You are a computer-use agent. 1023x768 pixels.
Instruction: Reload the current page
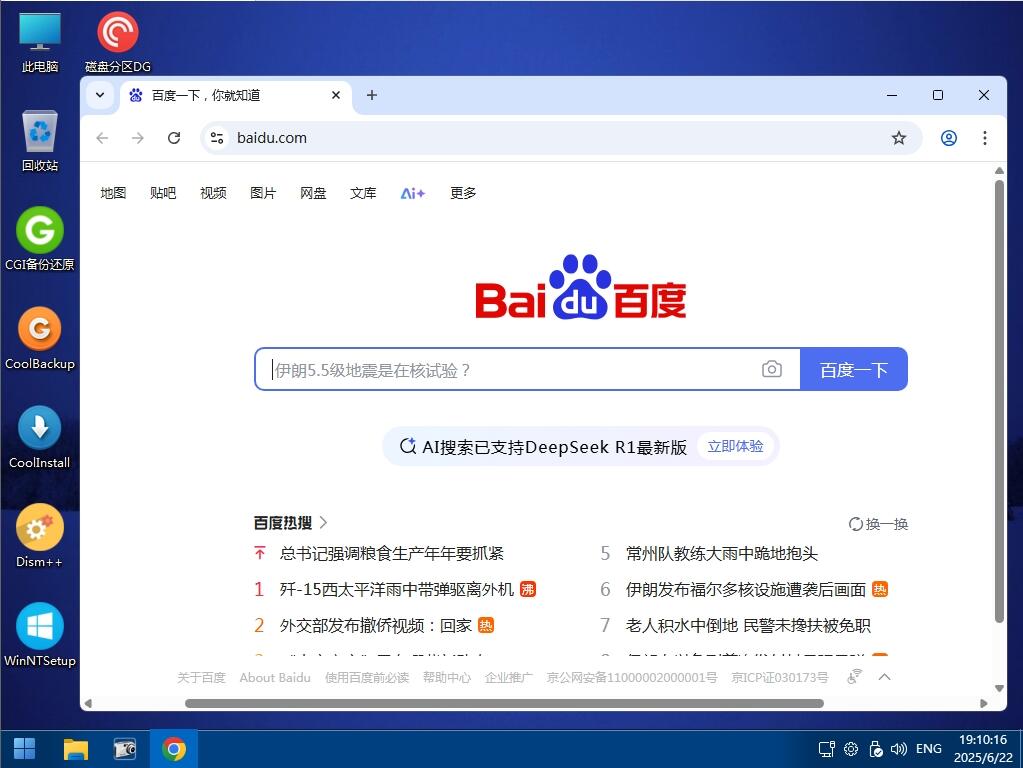174,138
